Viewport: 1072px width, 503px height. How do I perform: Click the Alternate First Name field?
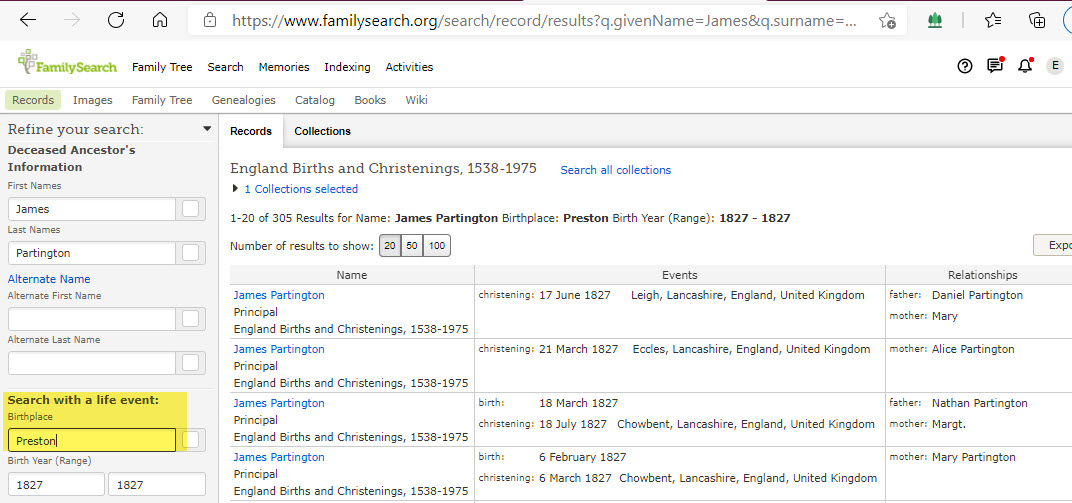coord(92,318)
